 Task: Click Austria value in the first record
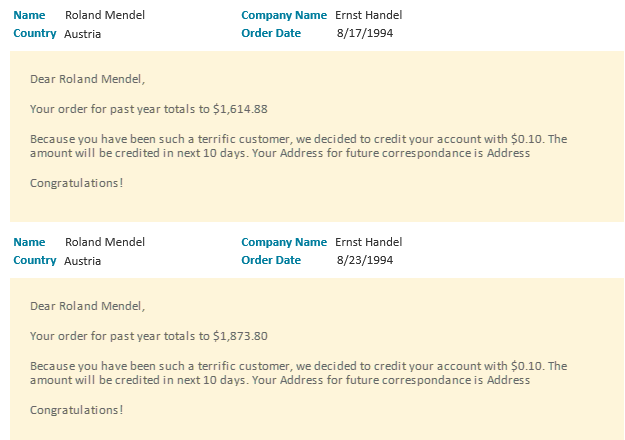point(82,34)
